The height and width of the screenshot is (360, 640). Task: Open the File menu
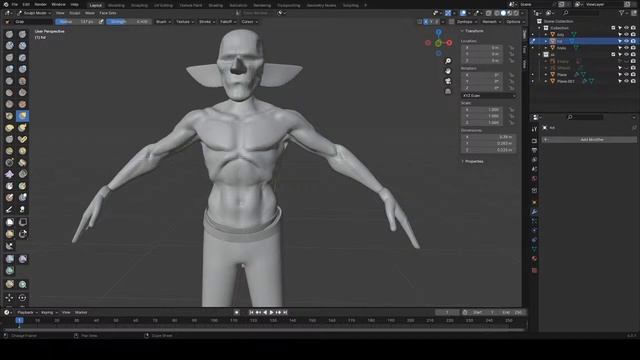coord(15,4)
